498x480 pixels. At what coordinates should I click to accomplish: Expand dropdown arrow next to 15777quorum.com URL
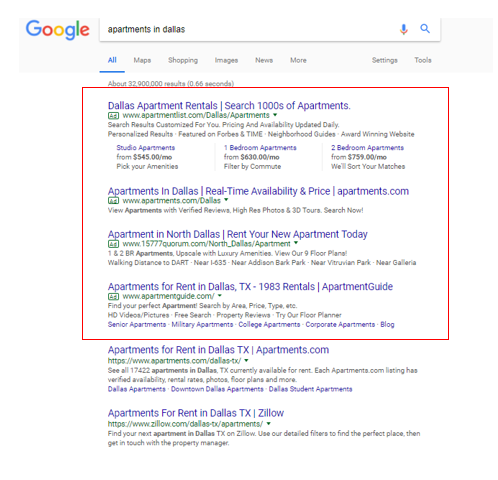pos(296,243)
